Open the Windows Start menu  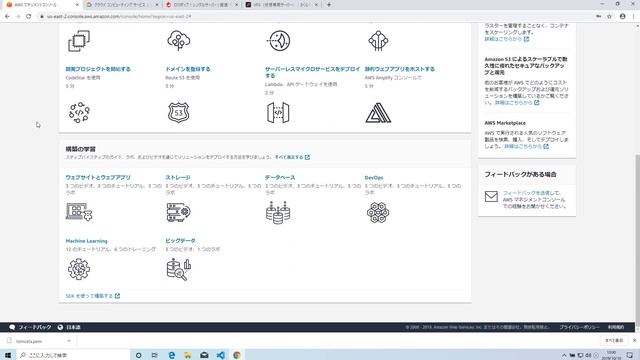pyautogui.click(x=8, y=355)
